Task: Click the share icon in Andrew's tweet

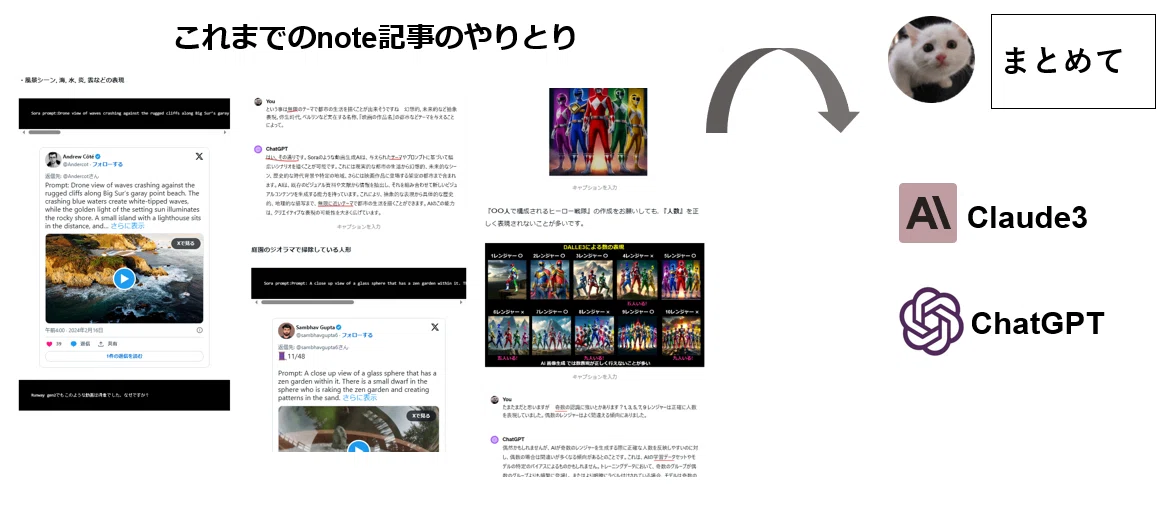Action: 100,344
